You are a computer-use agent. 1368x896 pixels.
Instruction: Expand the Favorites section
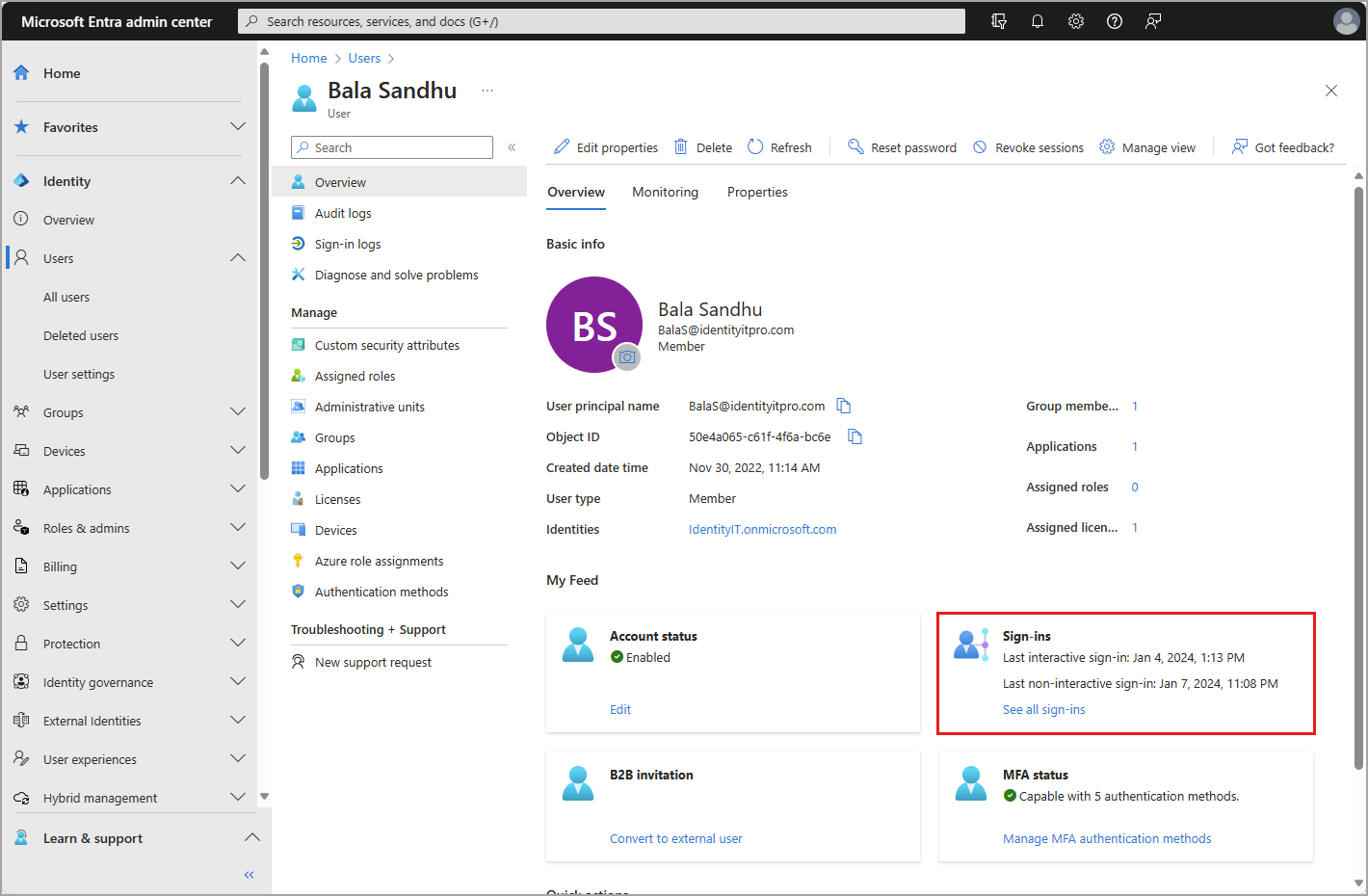pyautogui.click(x=238, y=126)
